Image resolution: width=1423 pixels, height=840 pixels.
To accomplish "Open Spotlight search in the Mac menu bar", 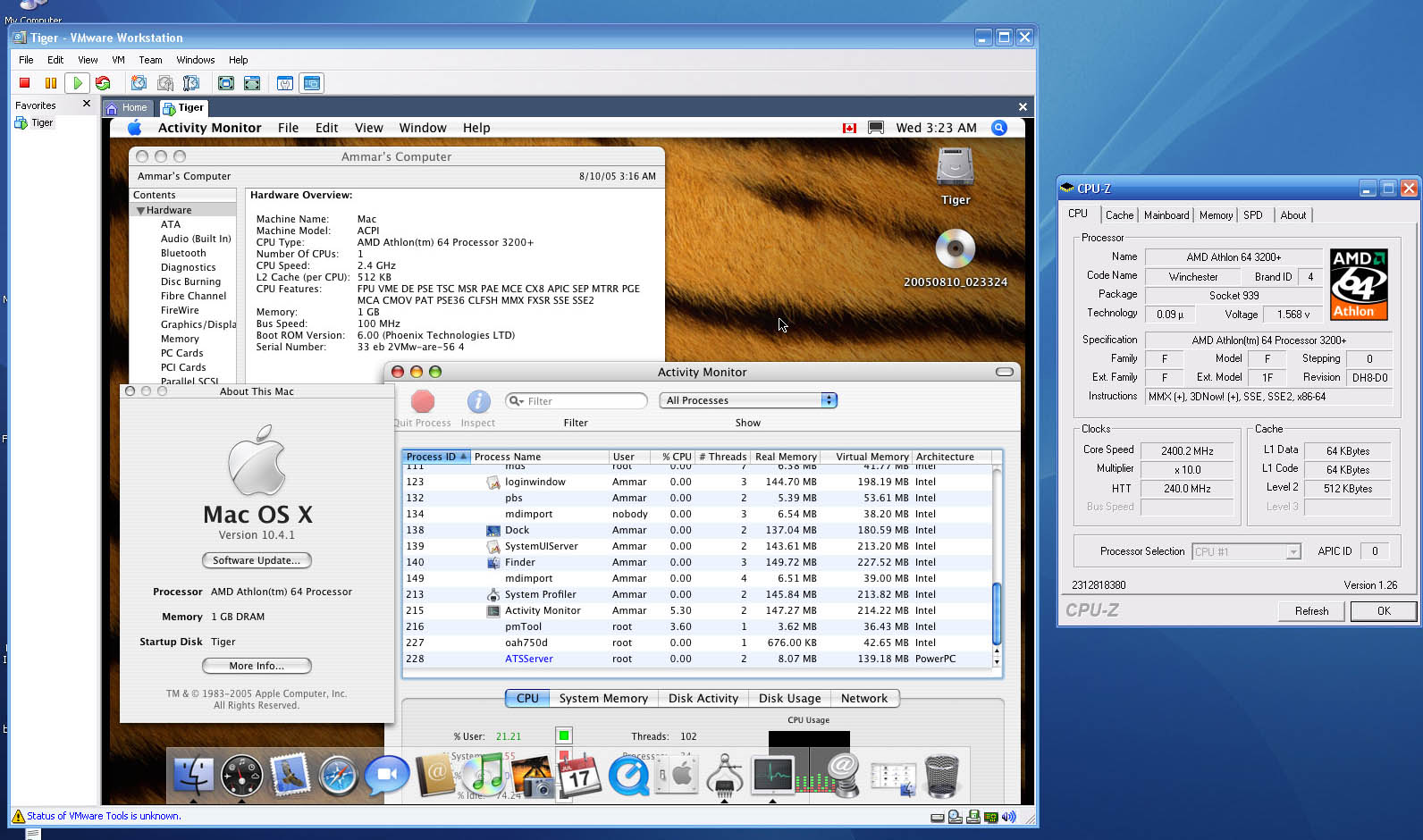I will (x=999, y=128).
